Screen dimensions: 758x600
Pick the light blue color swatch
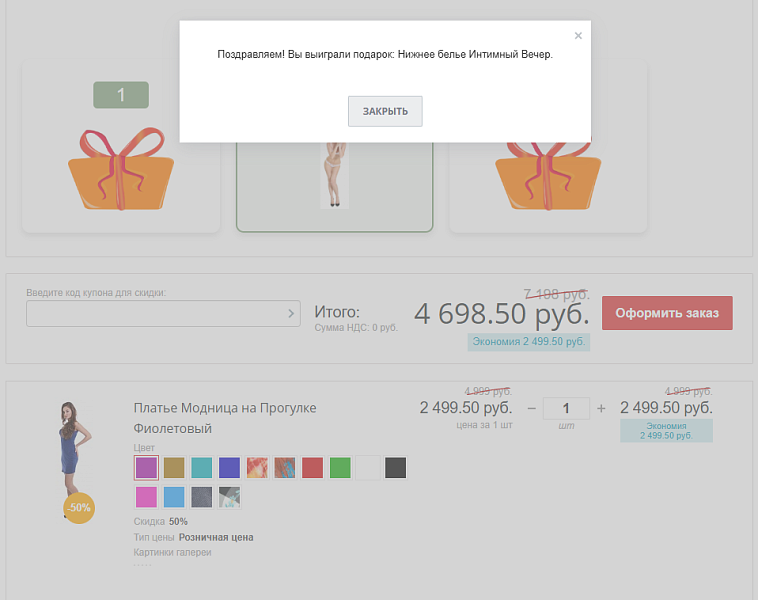click(x=174, y=497)
